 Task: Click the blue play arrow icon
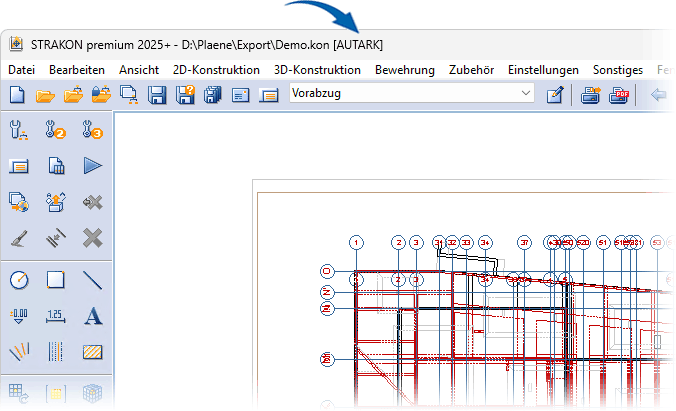click(93, 166)
